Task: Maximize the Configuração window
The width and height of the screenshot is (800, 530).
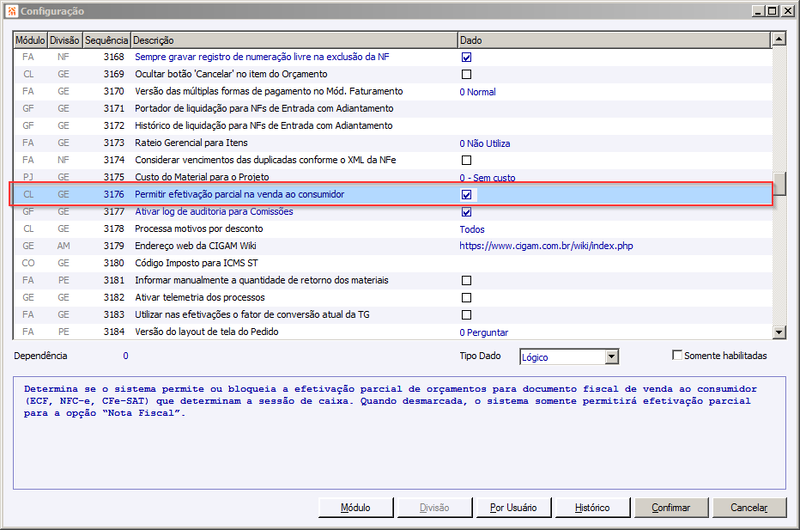Action: tap(772, 11)
